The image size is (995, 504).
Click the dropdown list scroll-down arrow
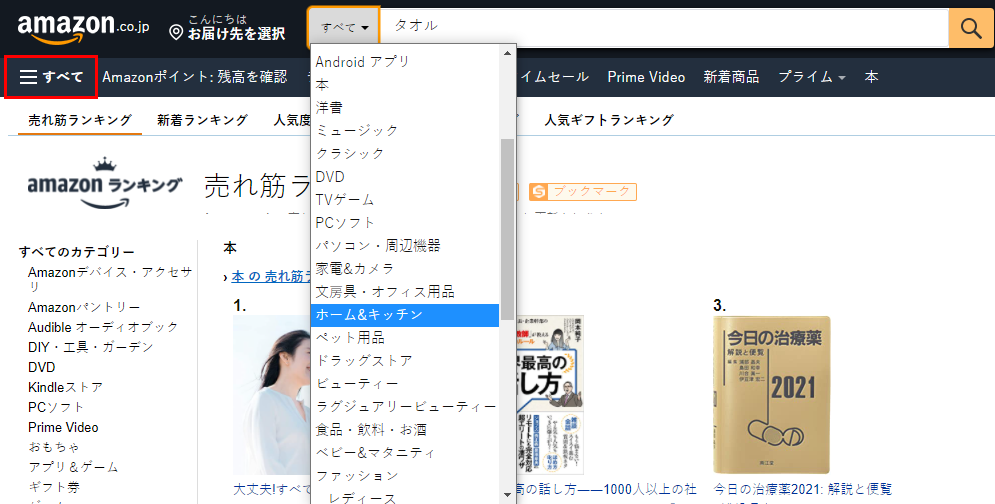(x=507, y=495)
